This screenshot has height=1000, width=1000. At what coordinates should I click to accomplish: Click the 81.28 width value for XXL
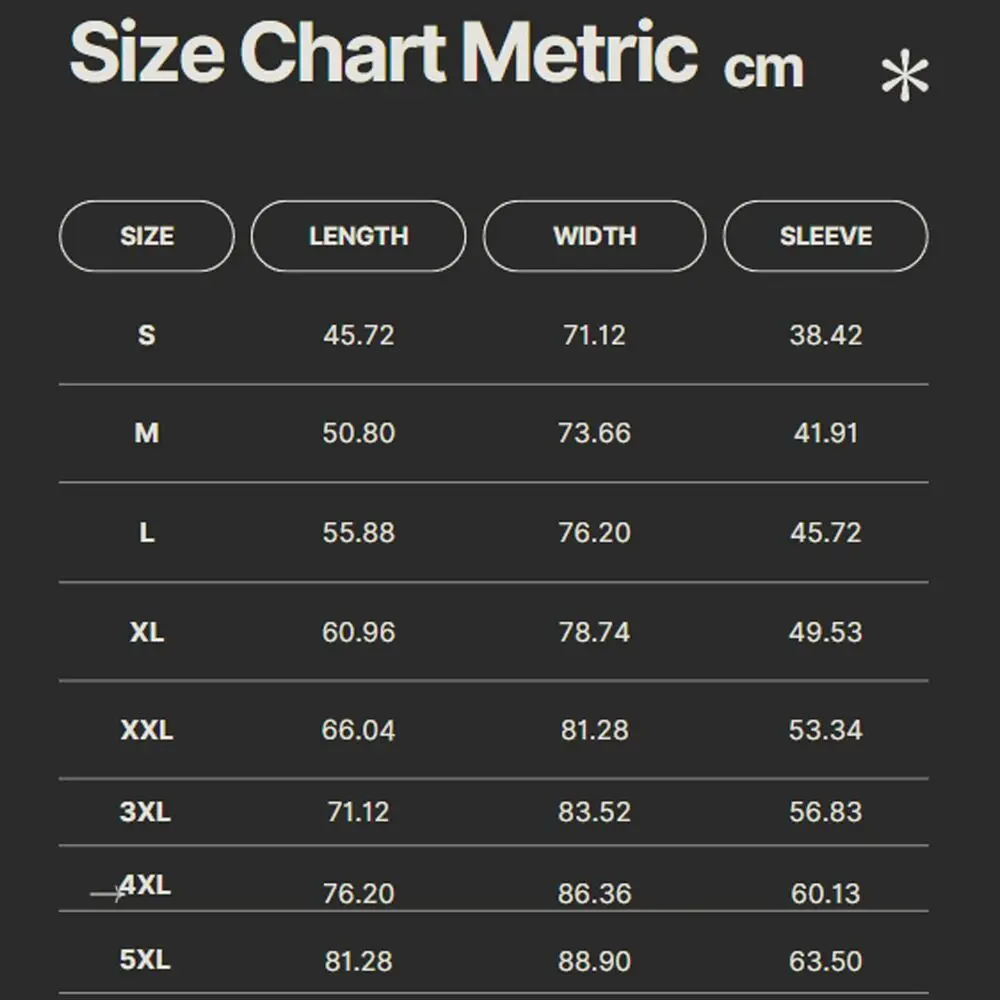coord(595,731)
